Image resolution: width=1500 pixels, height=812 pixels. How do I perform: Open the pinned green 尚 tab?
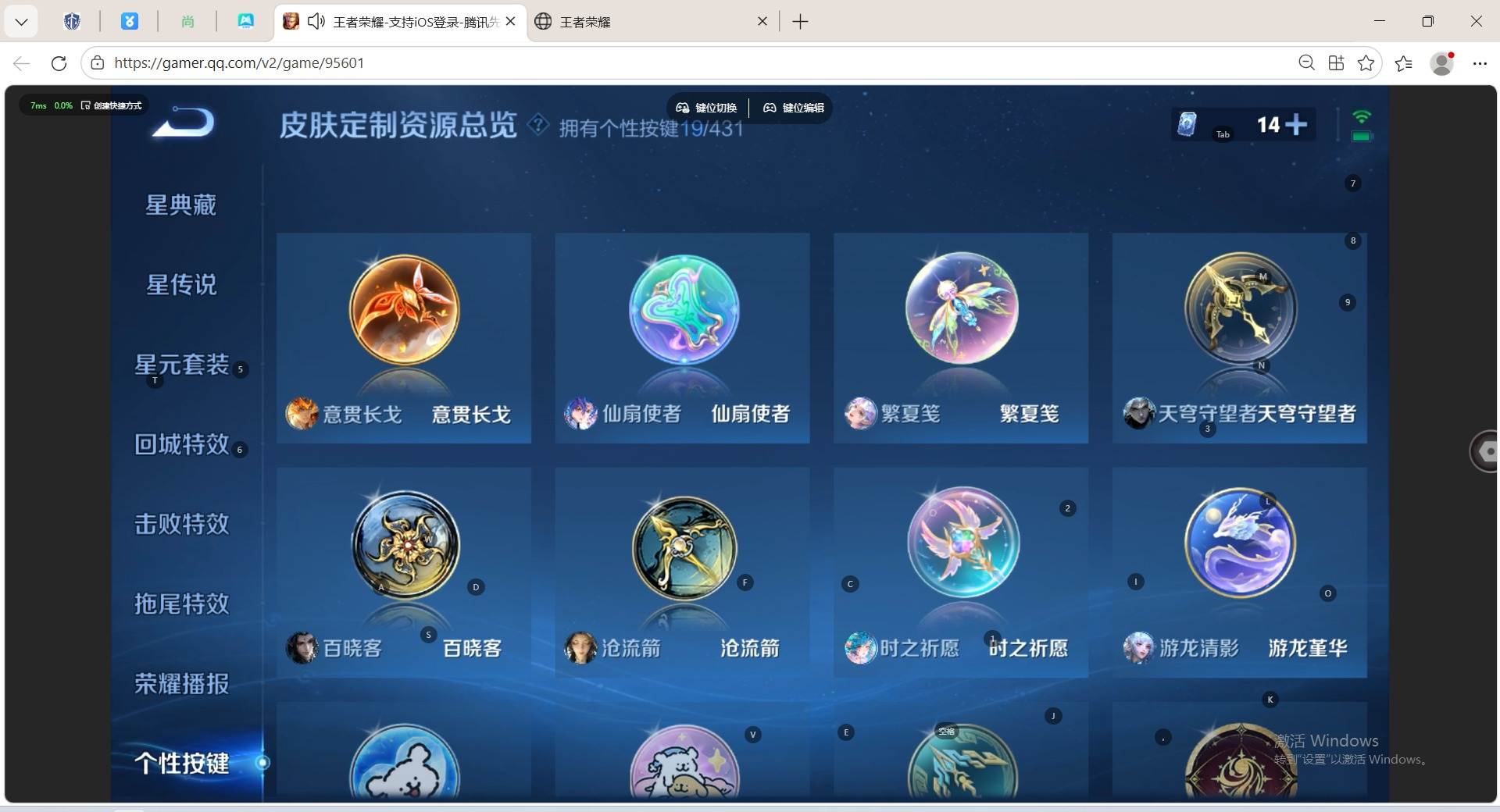click(187, 22)
